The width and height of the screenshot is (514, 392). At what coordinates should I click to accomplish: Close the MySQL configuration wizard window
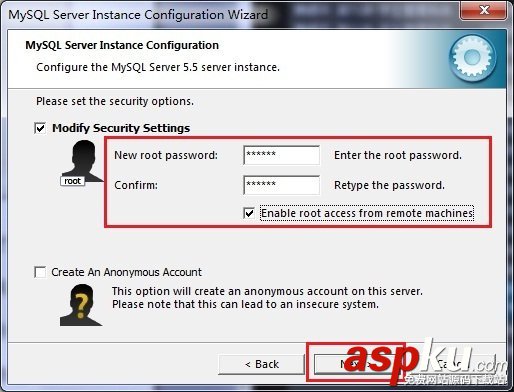484,11
